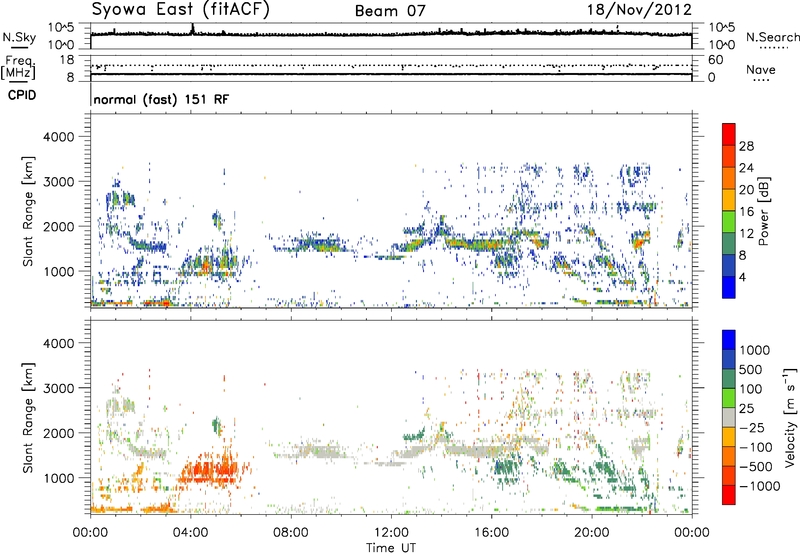
Task: Click the power colorbar value '16'
Action: [746, 212]
